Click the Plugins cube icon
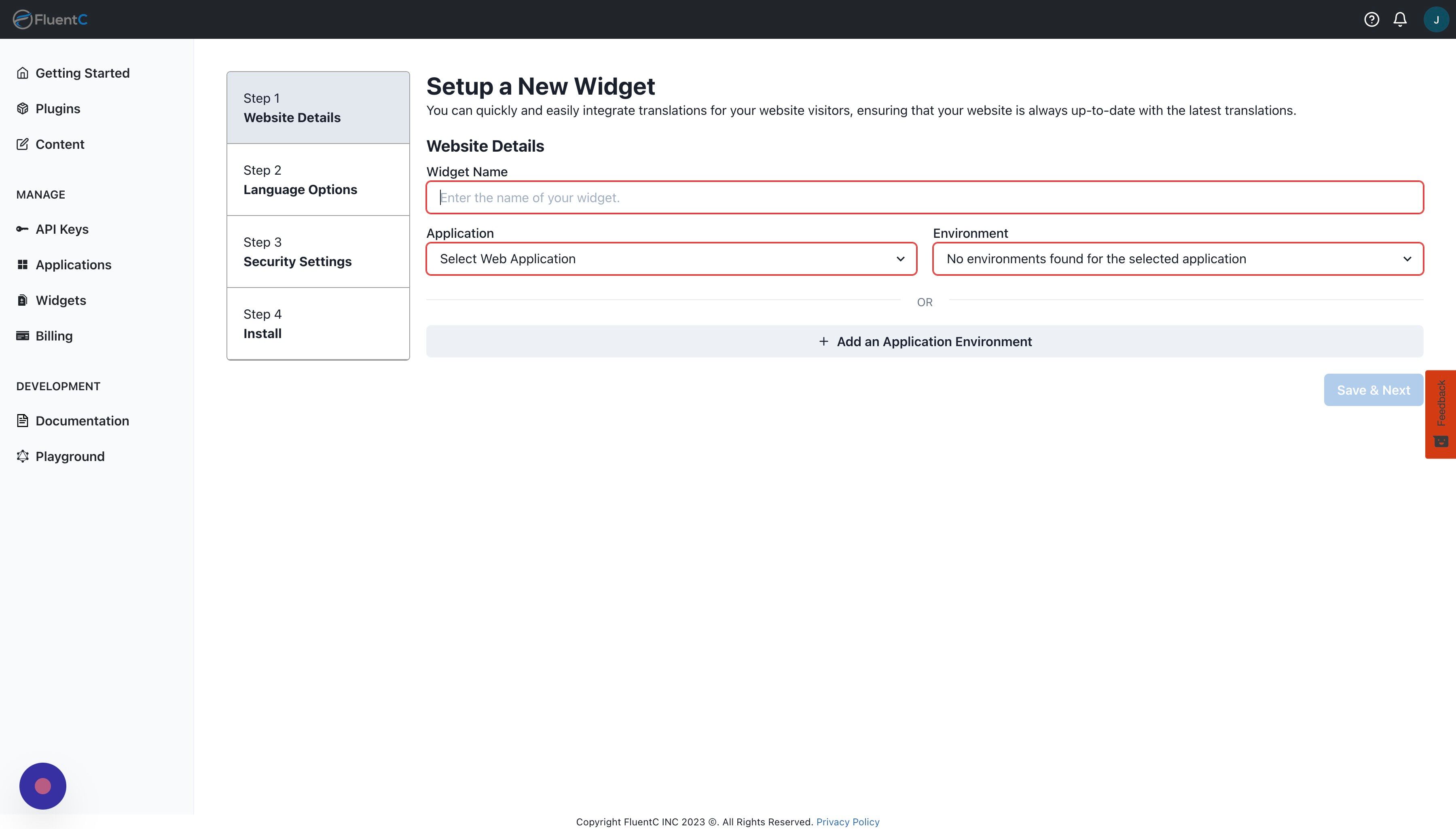The image size is (1456, 829). coord(22,109)
